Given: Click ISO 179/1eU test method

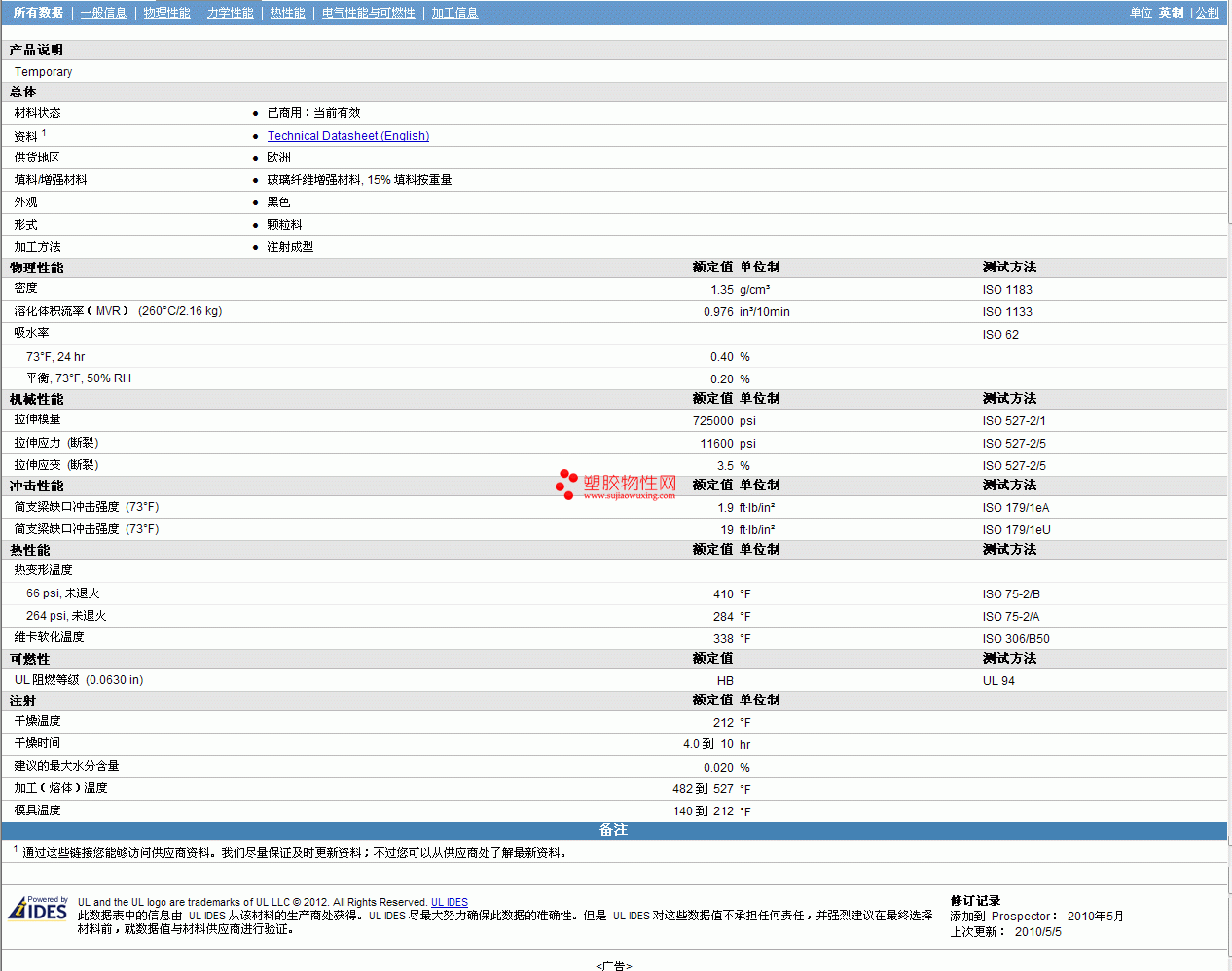Looking at the screenshot, I should point(1017,530).
